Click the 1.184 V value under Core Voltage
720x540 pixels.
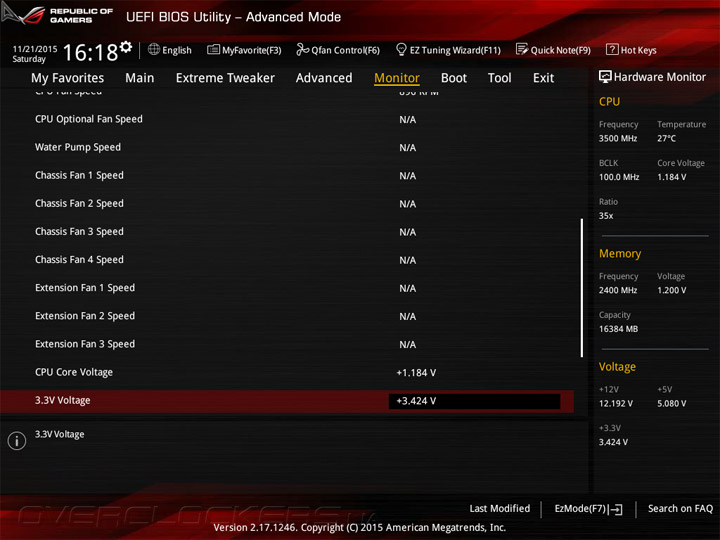point(671,177)
